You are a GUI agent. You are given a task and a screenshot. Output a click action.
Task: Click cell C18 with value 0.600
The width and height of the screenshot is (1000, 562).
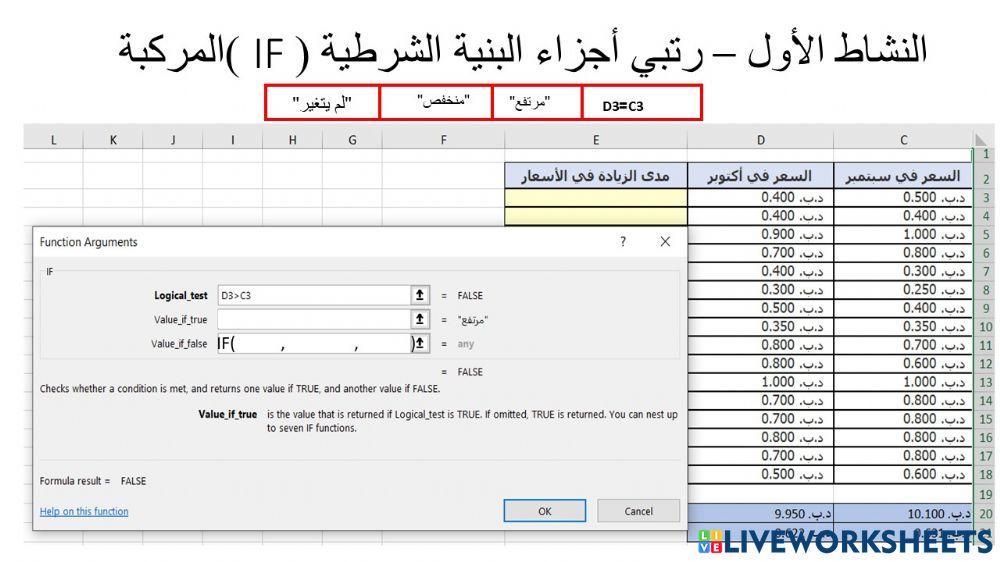pyautogui.click(x=903, y=475)
